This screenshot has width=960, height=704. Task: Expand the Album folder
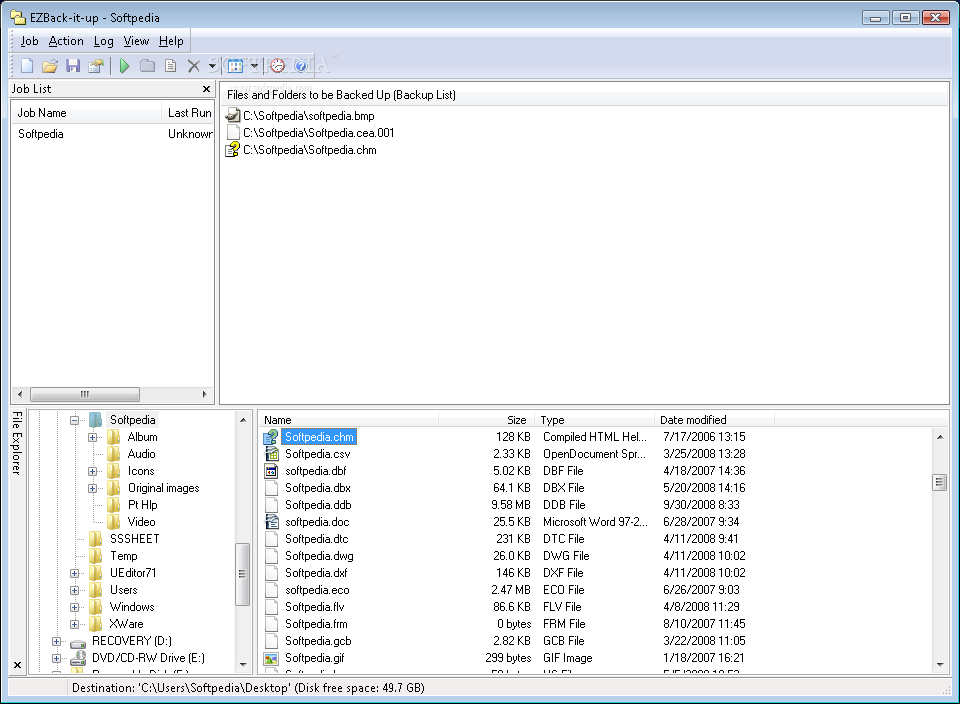tap(92, 437)
